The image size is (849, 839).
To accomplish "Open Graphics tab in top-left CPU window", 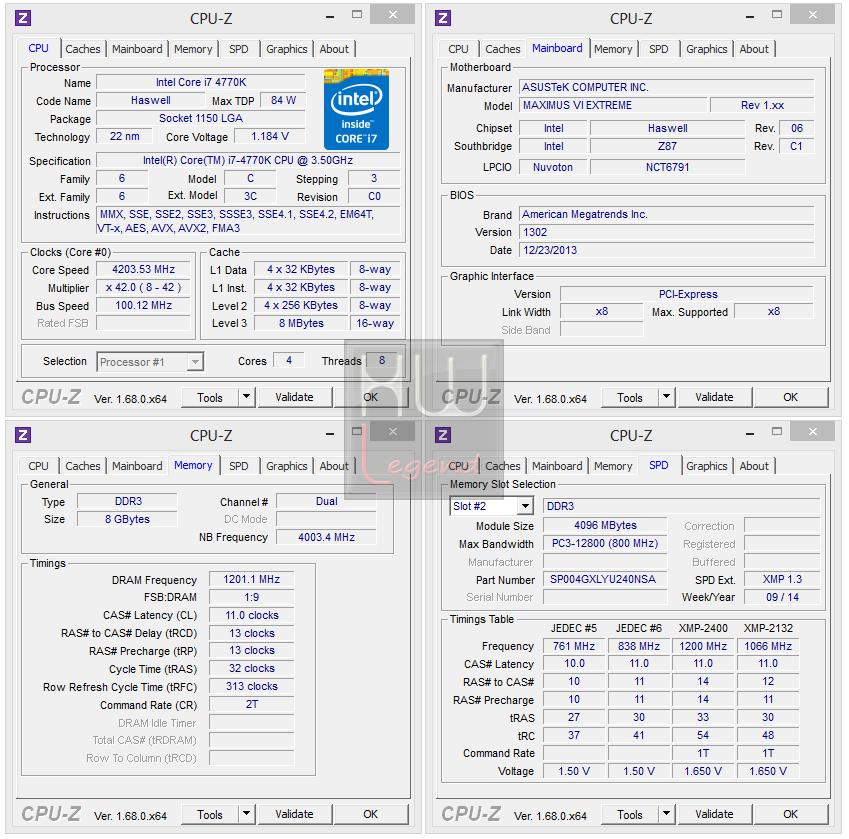I will tap(286, 49).
